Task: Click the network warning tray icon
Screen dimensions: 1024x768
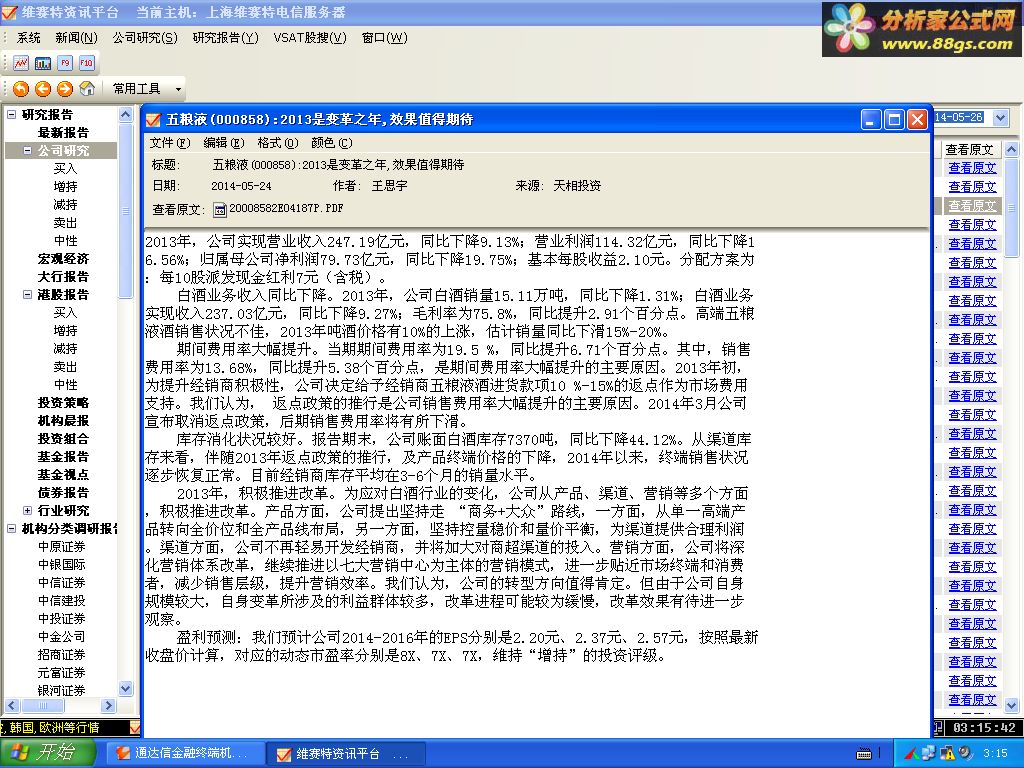Action: pyautogui.click(x=947, y=753)
